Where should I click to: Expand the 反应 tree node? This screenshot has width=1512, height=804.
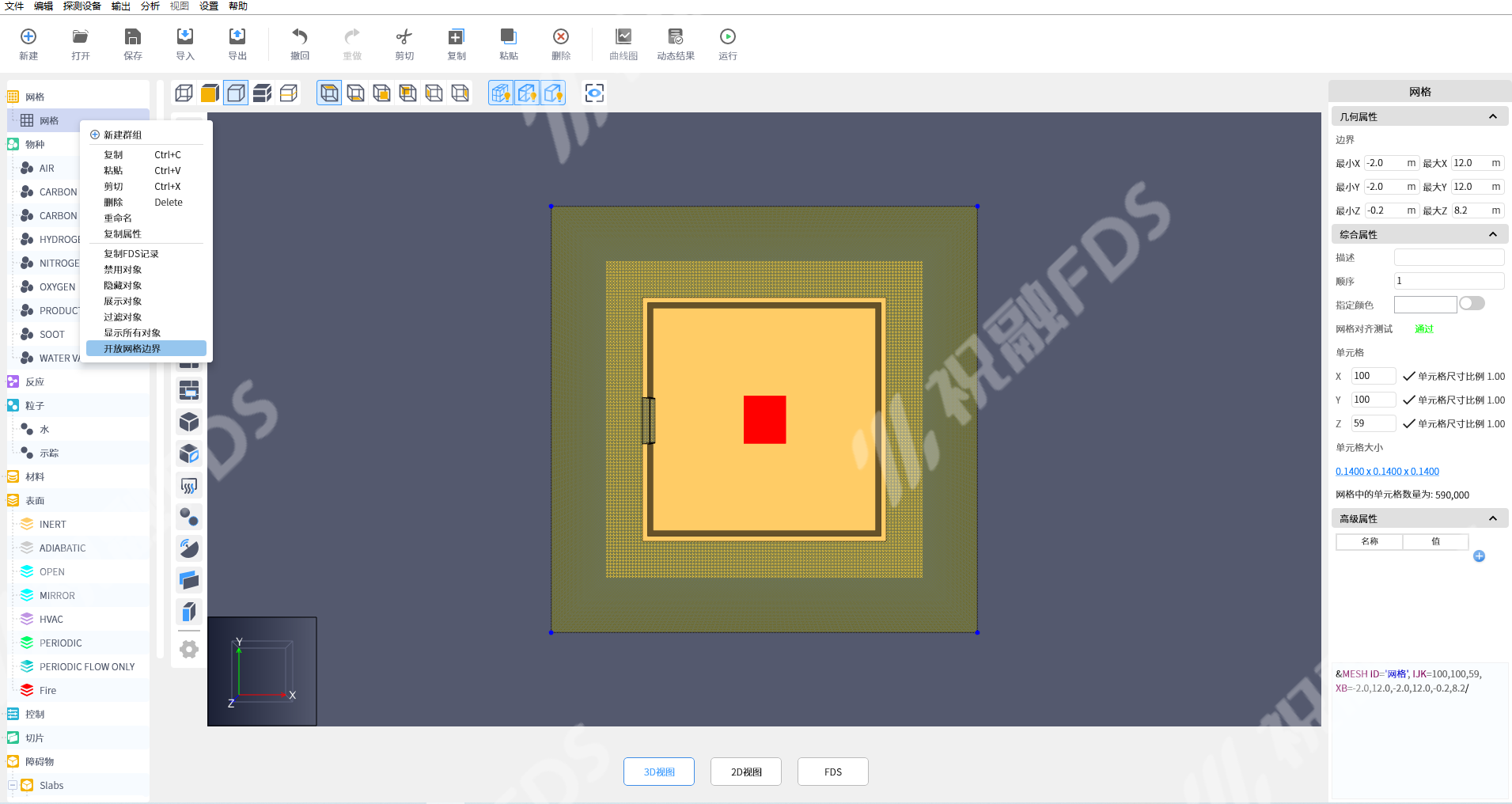pyautogui.click(x=13, y=381)
